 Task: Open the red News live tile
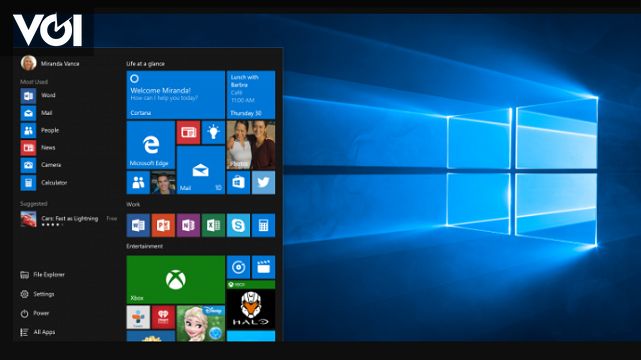click(188, 132)
